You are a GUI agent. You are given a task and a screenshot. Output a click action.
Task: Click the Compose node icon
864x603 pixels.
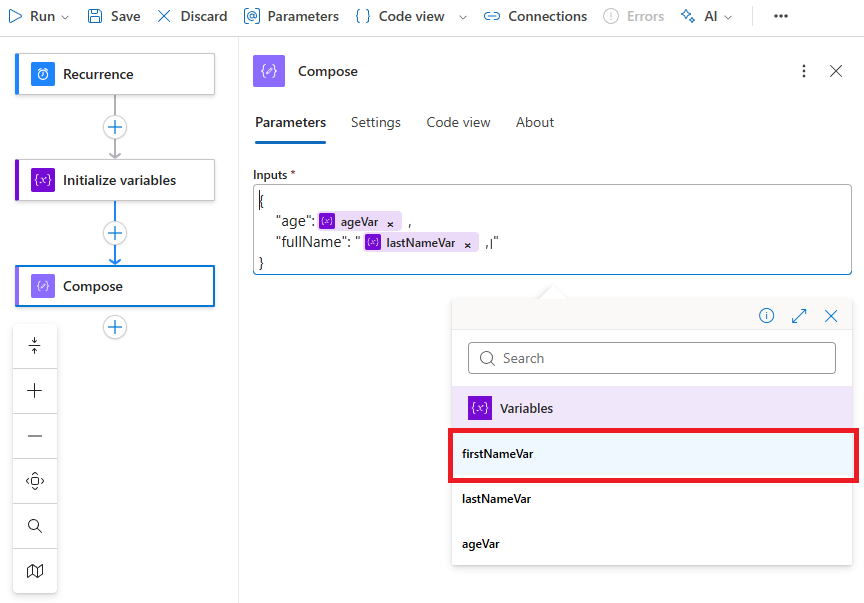(x=43, y=286)
